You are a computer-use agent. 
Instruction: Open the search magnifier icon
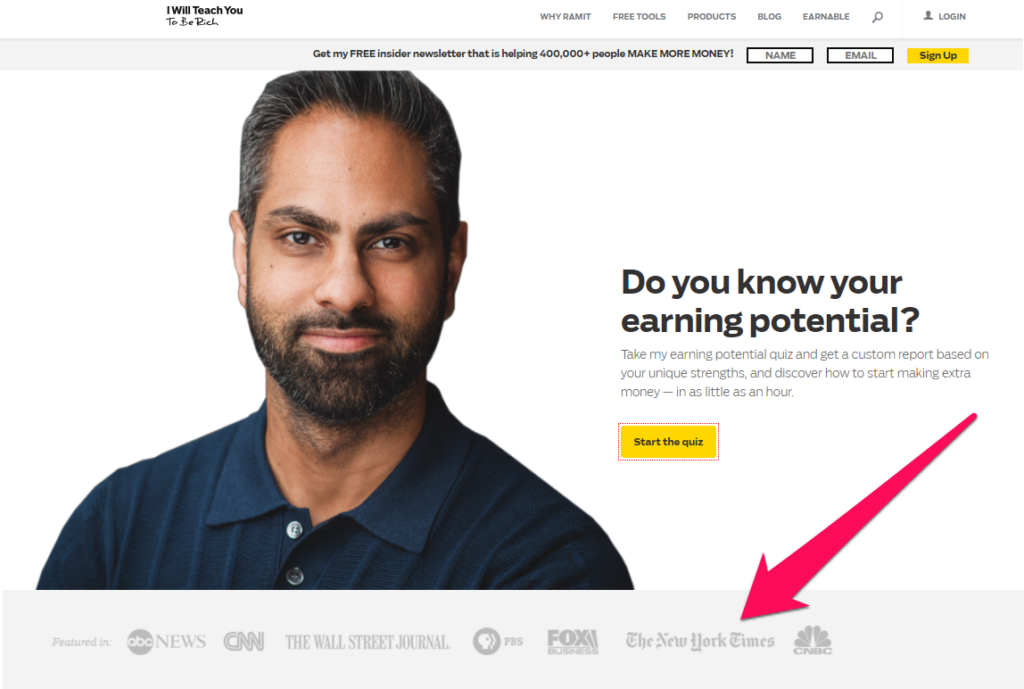[877, 17]
